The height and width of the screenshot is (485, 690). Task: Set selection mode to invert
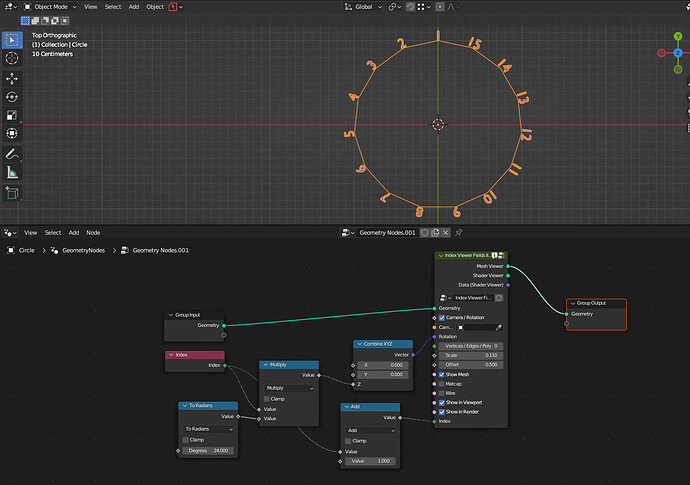click(55, 20)
